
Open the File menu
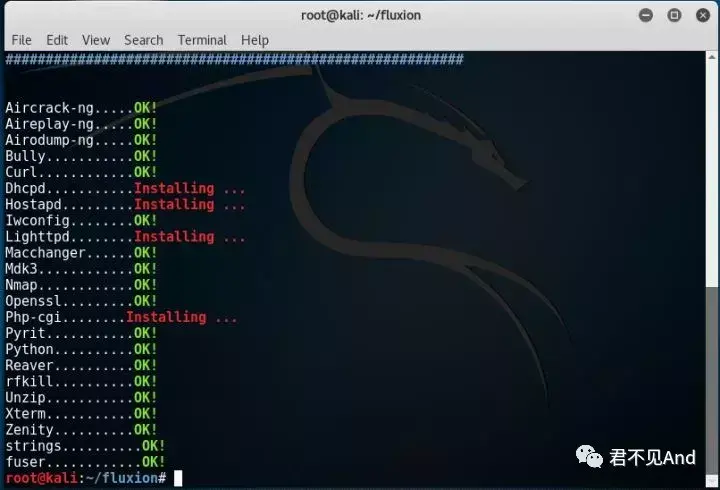(22, 40)
